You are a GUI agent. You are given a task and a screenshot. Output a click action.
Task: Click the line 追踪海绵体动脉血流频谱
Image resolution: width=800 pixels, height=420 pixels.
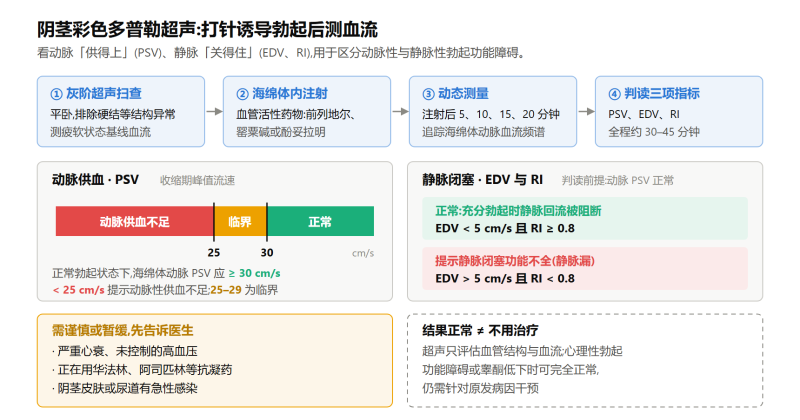[x=484, y=132]
